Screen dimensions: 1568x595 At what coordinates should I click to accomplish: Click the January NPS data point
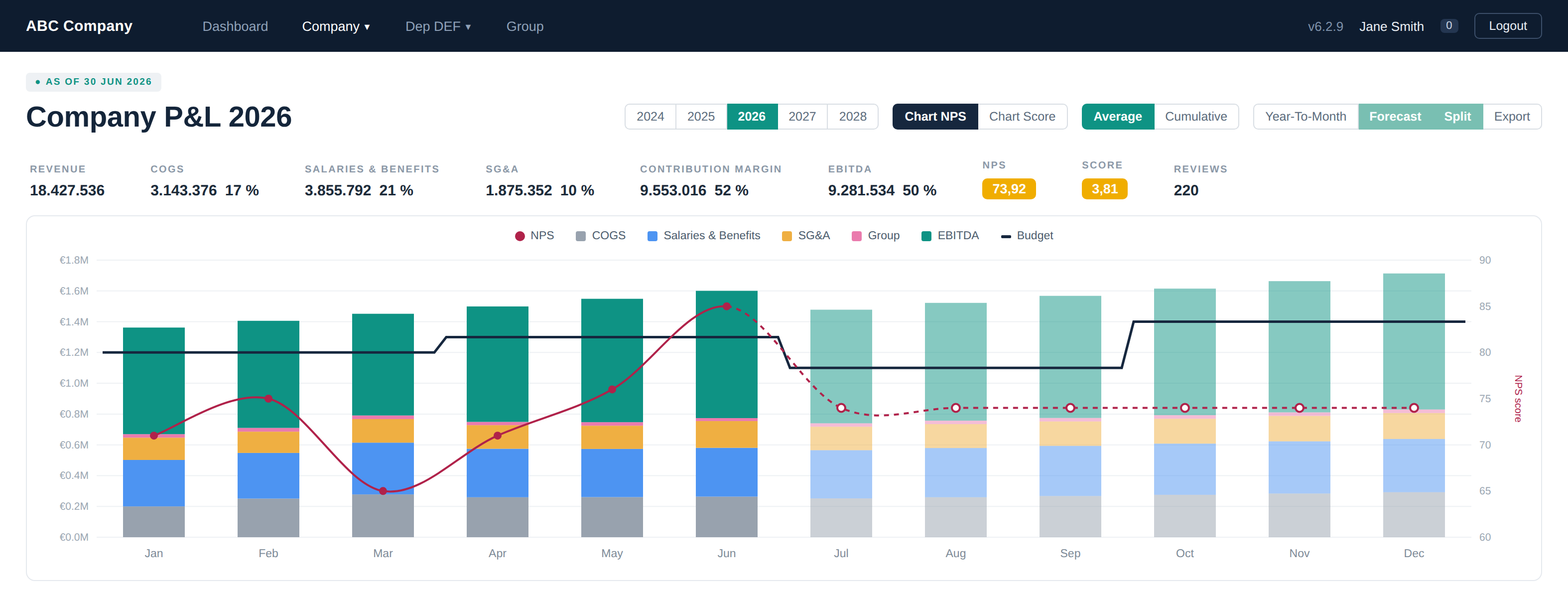point(154,436)
